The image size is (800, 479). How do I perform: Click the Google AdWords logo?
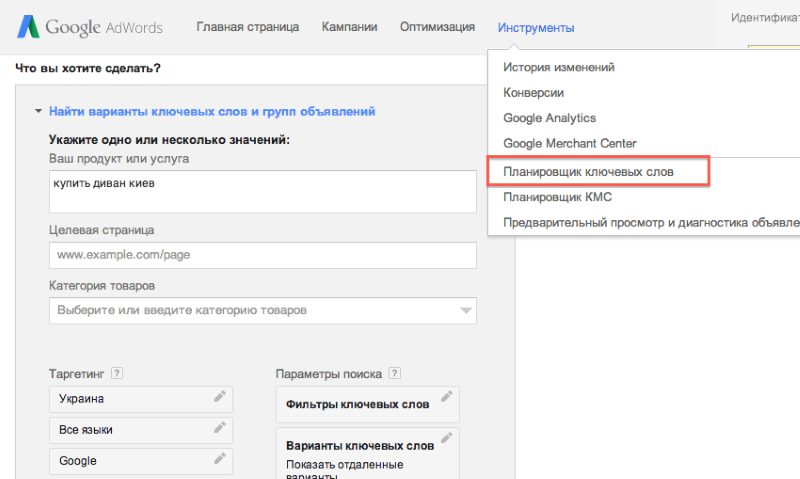click(x=90, y=27)
